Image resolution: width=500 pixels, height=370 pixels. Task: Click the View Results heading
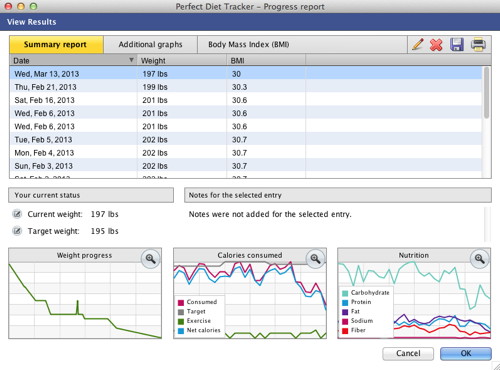pos(32,22)
